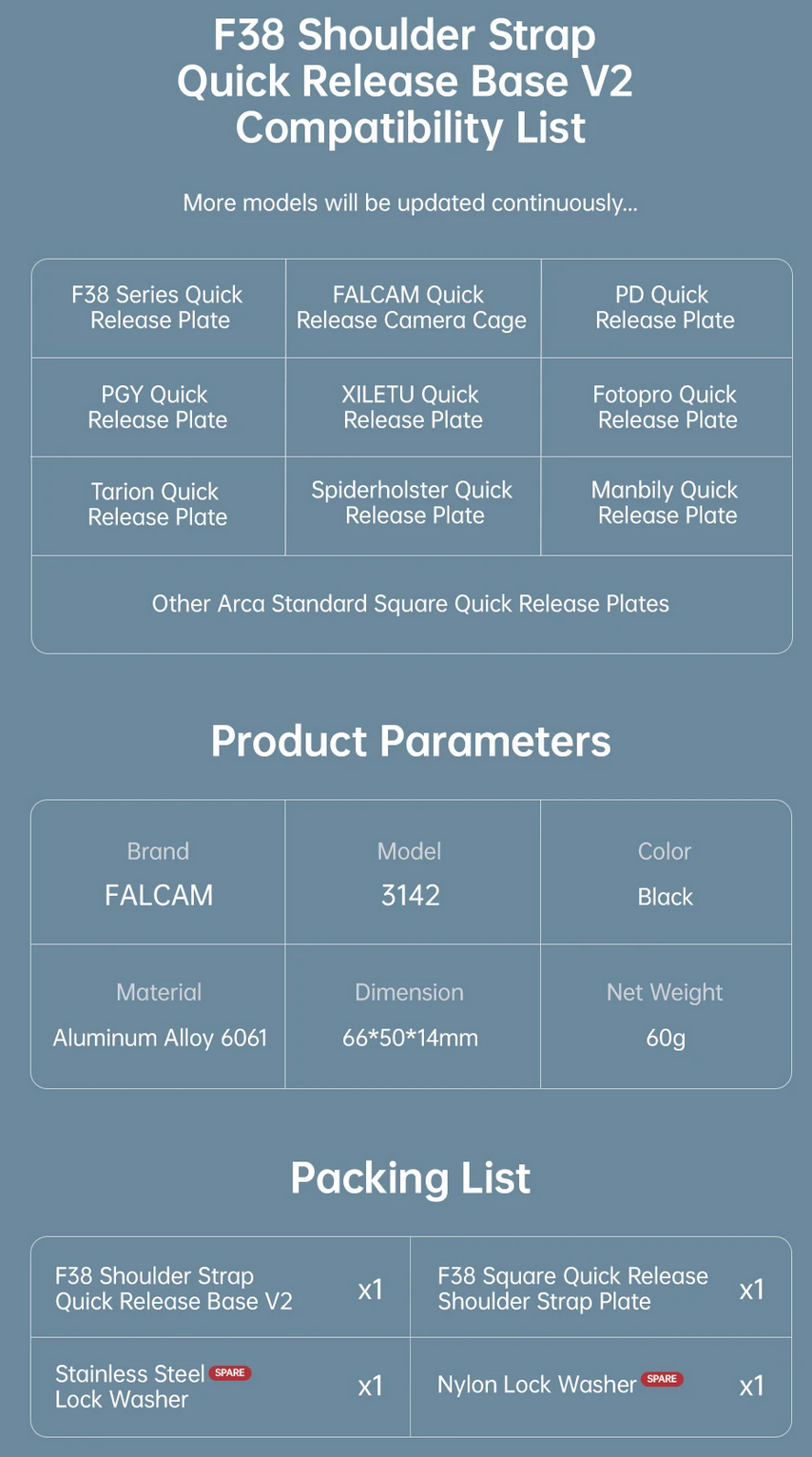Select the 60g net weight value
Screen dimensions: 812x1457
(x=666, y=1038)
